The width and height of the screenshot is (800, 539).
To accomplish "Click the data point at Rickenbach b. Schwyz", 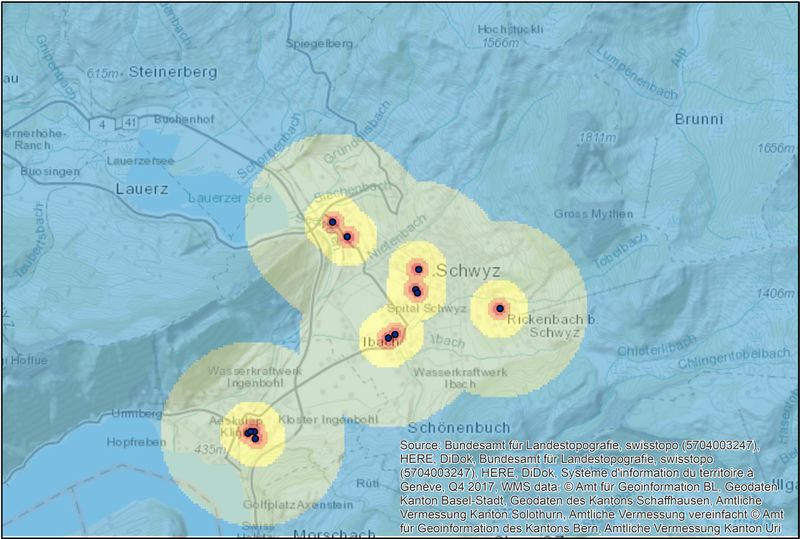I will (x=498, y=308).
